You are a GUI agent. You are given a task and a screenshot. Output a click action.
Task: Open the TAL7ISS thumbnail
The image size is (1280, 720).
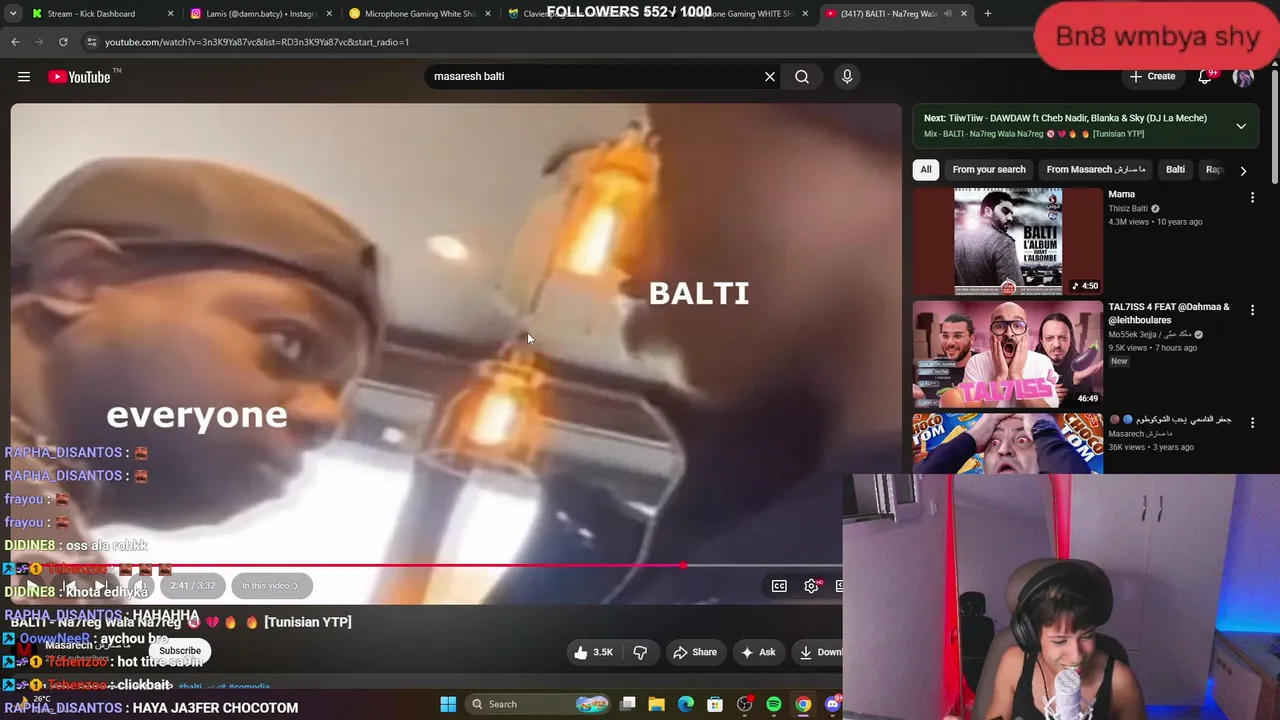click(1008, 354)
